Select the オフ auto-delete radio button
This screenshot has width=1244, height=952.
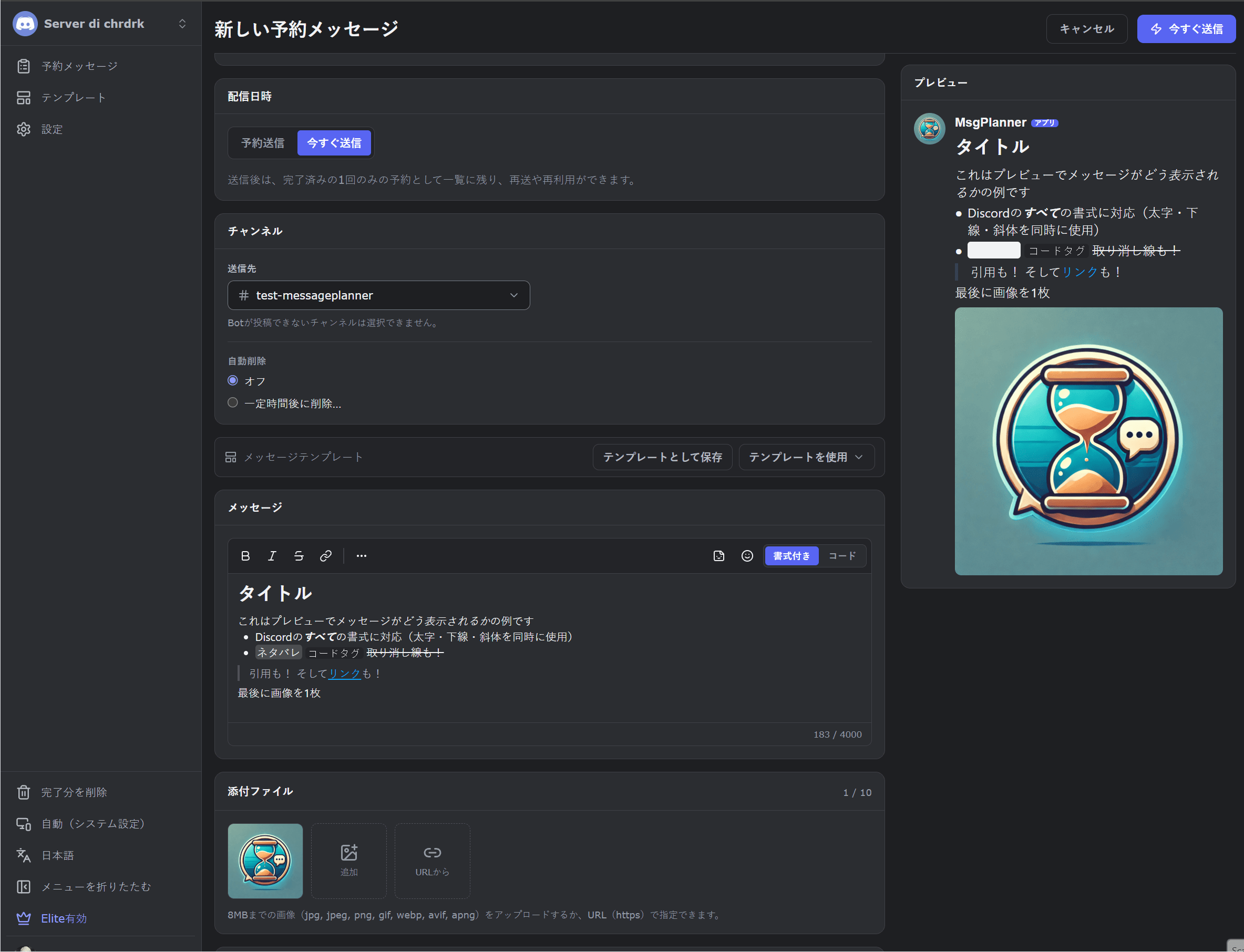pos(232,381)
